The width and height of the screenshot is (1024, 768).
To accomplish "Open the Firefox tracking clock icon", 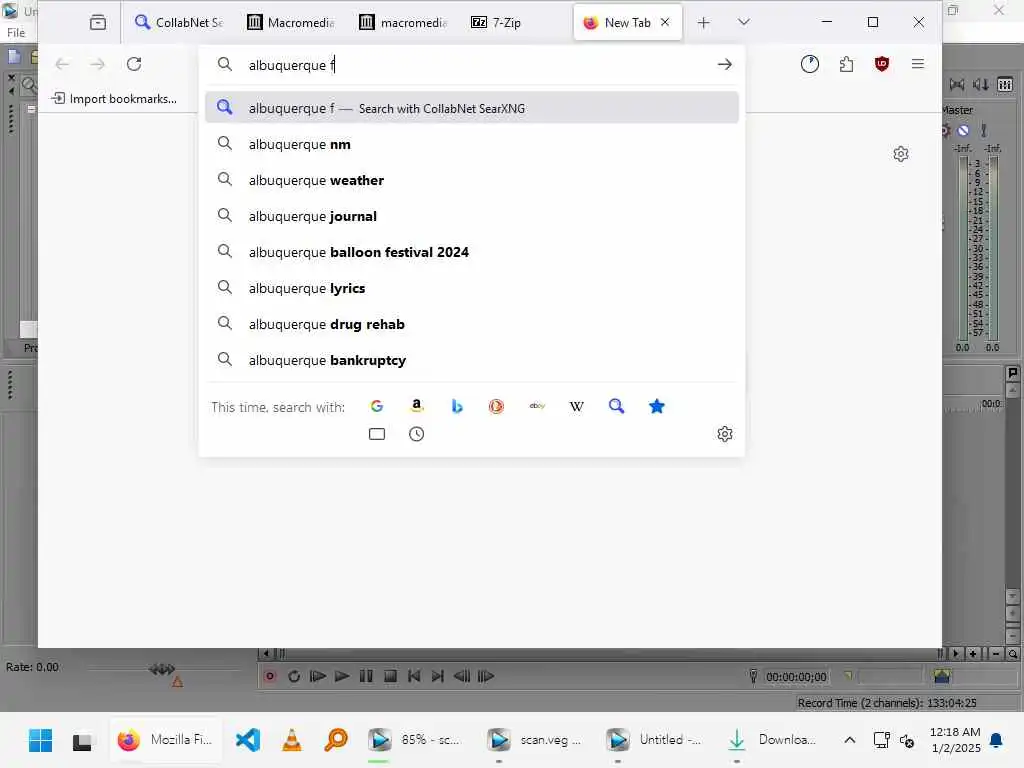I will [x=810, y=64].
